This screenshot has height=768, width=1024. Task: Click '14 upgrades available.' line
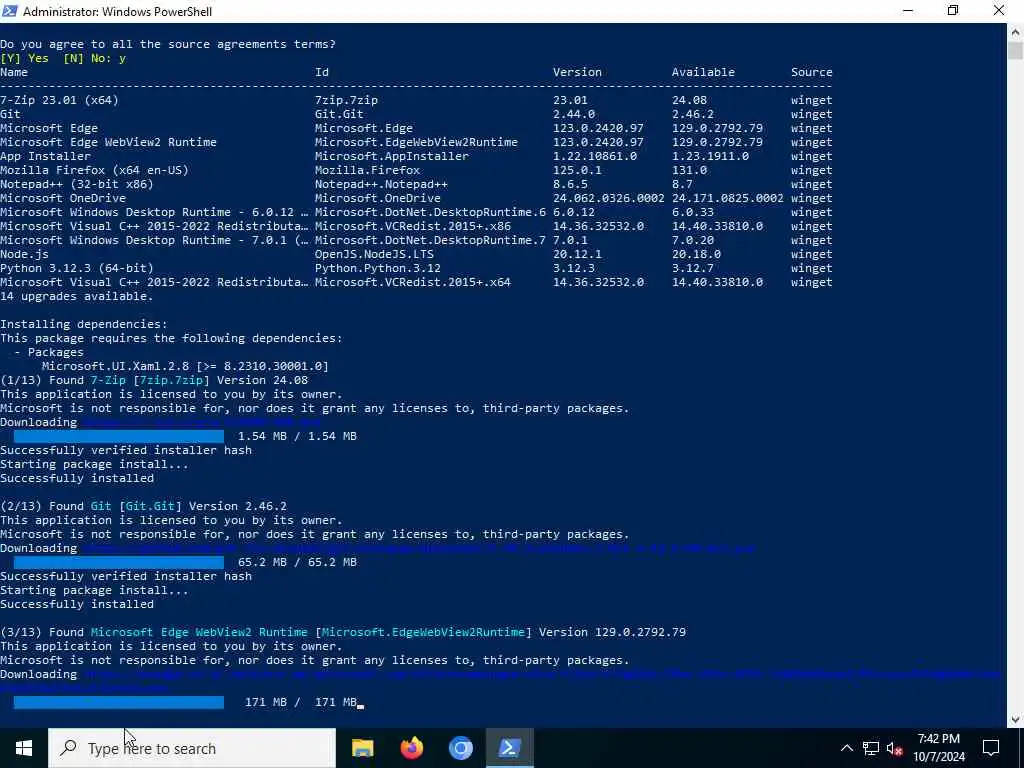pos(76,296)
